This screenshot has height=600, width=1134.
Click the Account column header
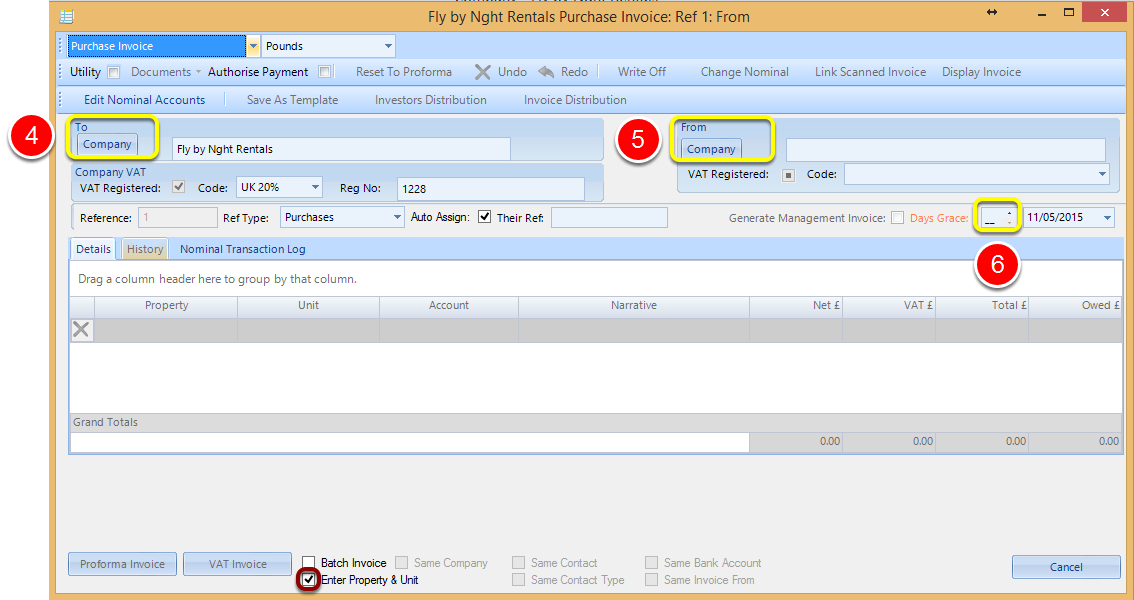point(448,305)
